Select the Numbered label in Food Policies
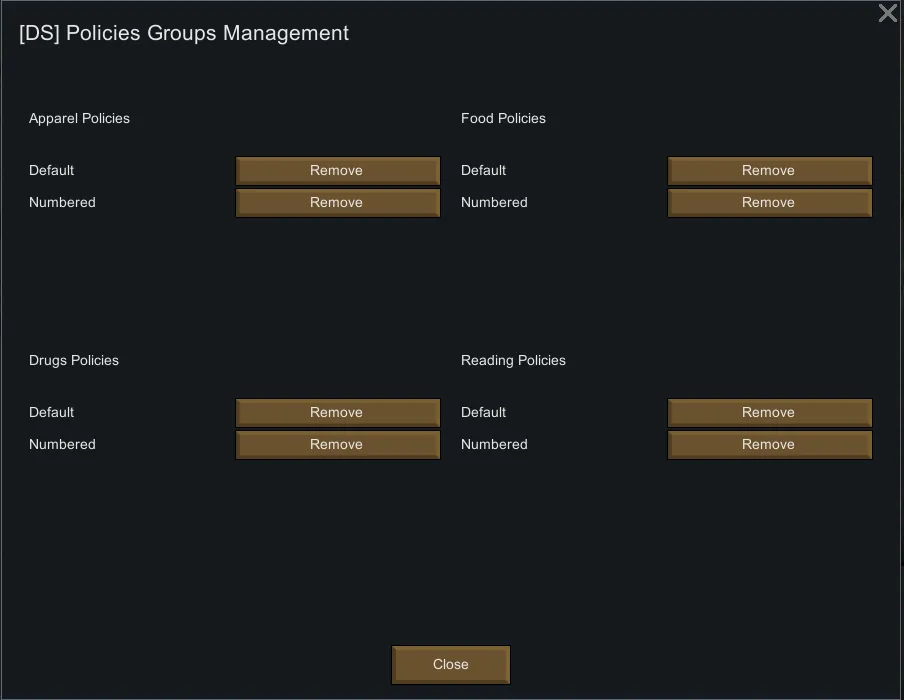Screen dimensions: 904x700 point(494,202)
